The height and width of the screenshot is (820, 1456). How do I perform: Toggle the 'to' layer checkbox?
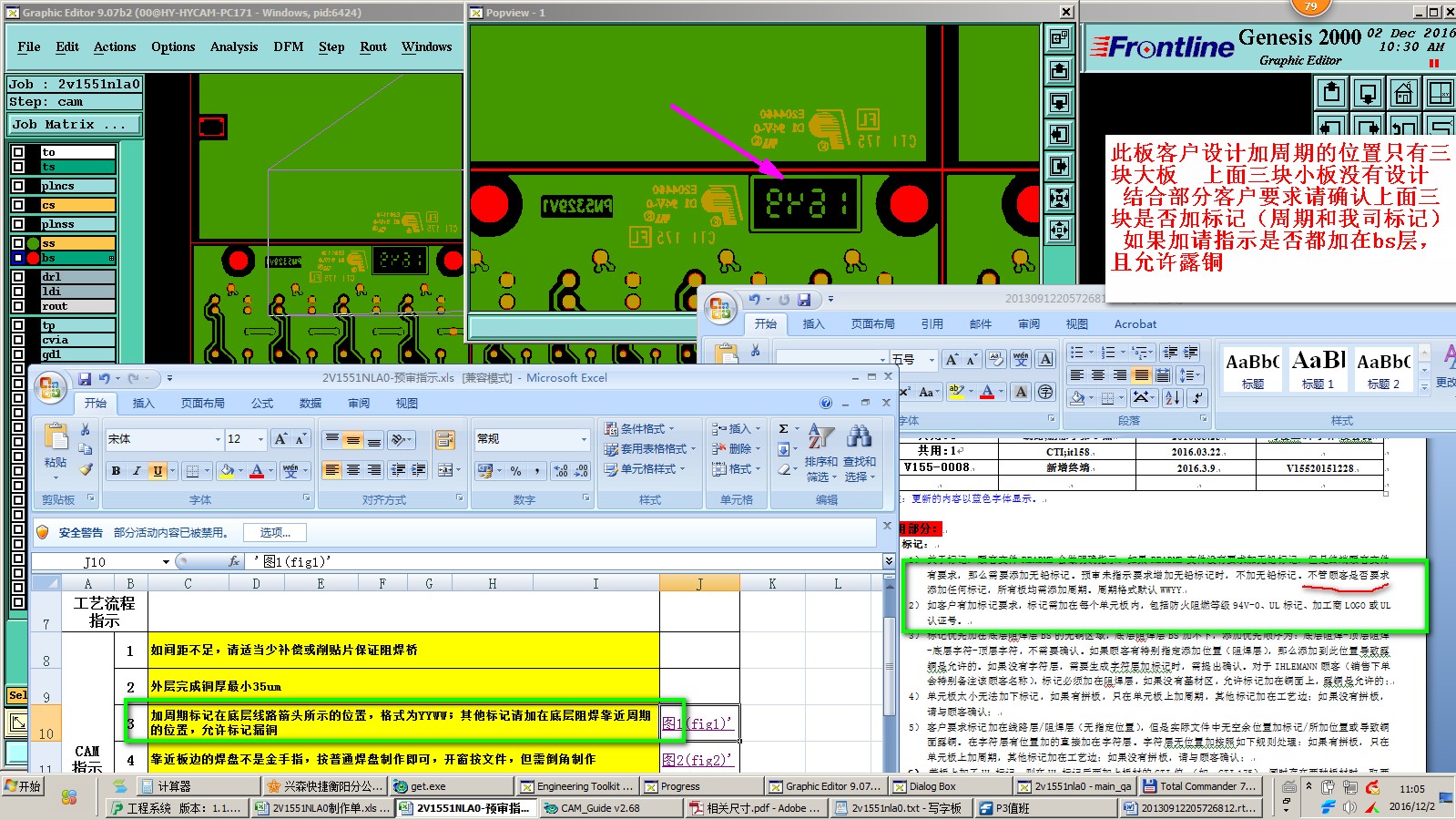point(18,152)
